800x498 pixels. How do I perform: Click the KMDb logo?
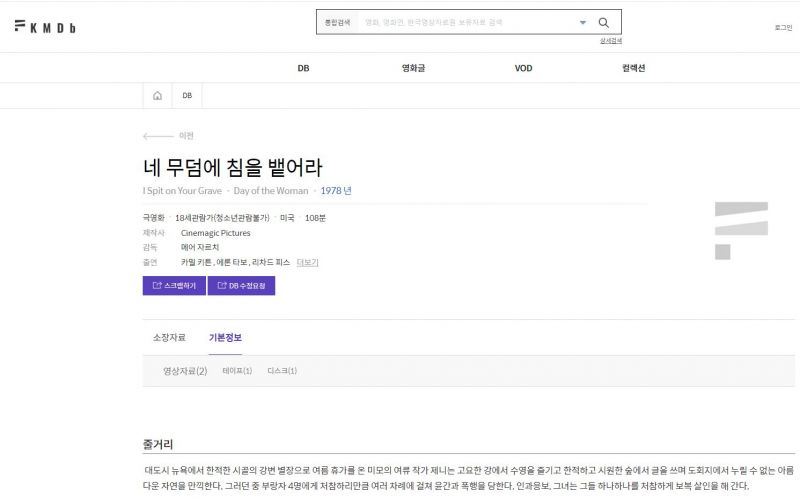[x=46, y=26]
